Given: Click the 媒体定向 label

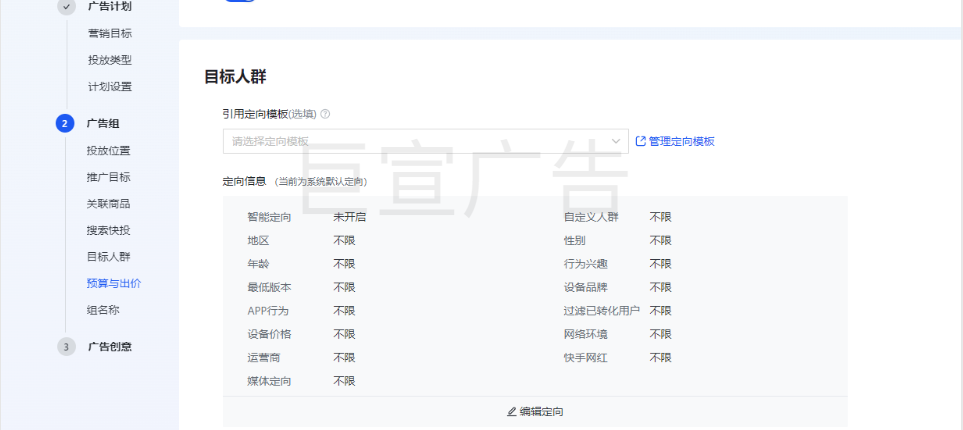Looking at the screenshot, I should click(x=269, y=381).
